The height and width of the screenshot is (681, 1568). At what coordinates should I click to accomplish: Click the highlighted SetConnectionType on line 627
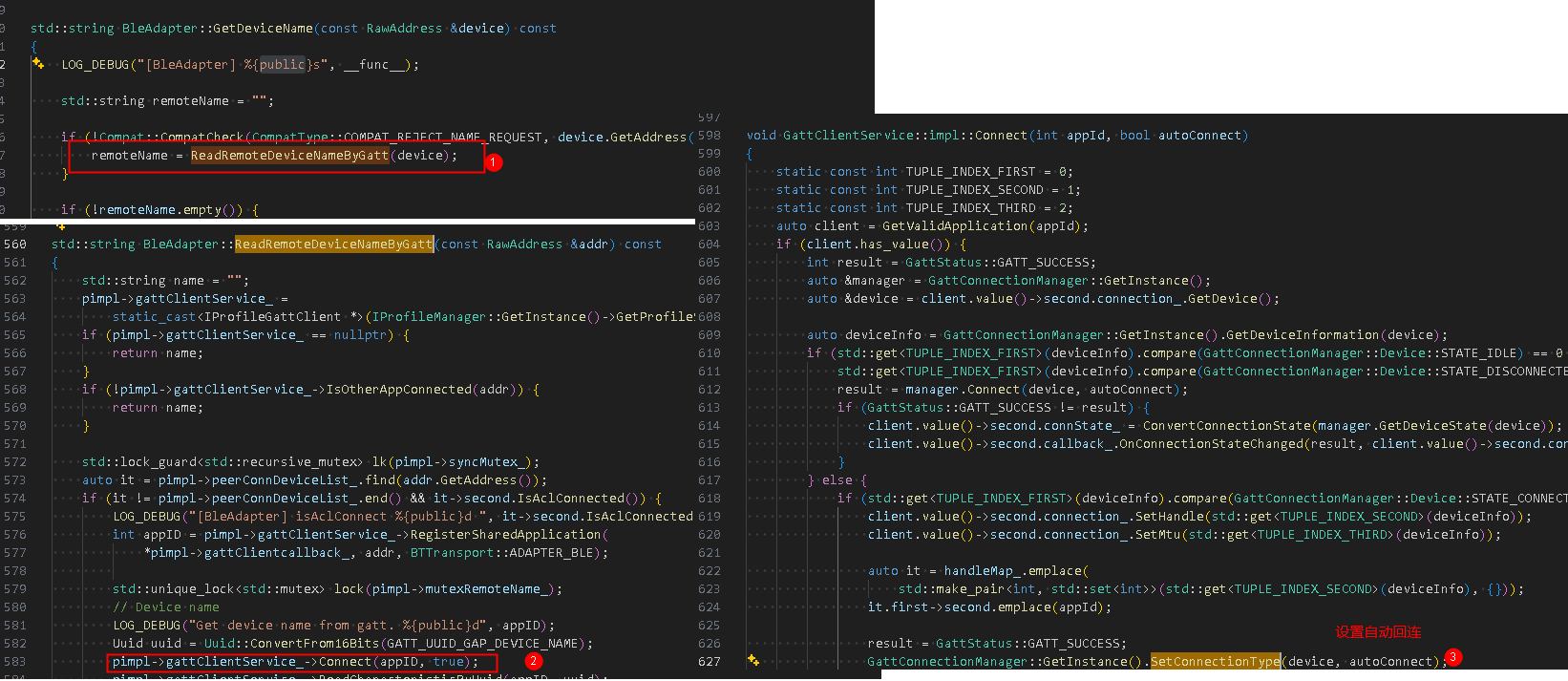point(1215,661)
